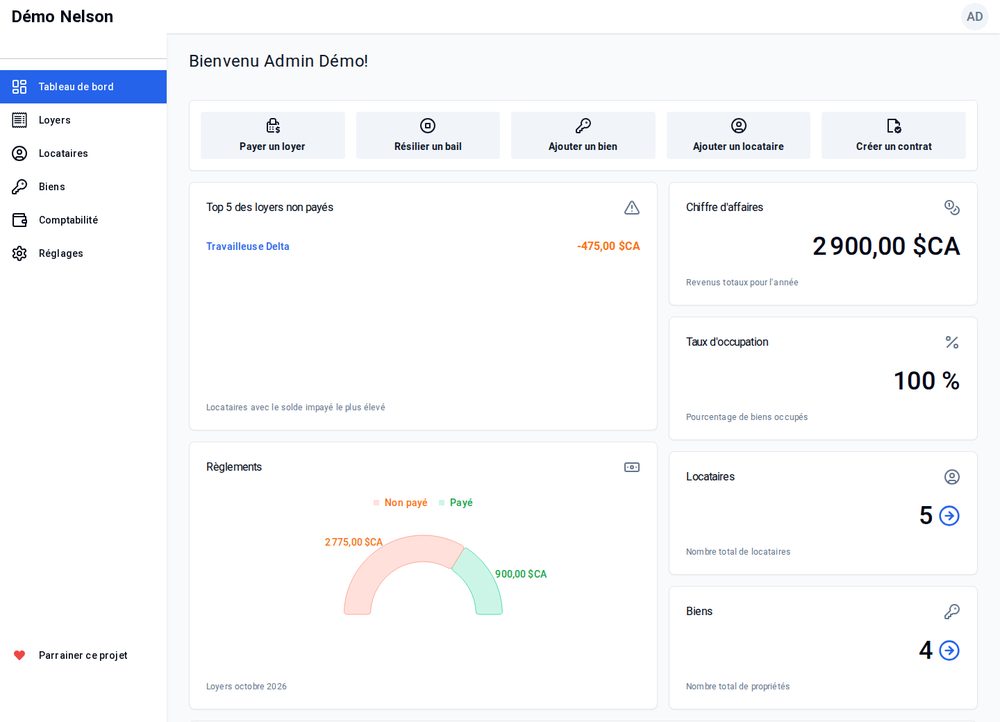The width and height of the screenshot is (1000, 722).
Task: Click the Locataires person icon in sidebar
Action: coord(20,153)
